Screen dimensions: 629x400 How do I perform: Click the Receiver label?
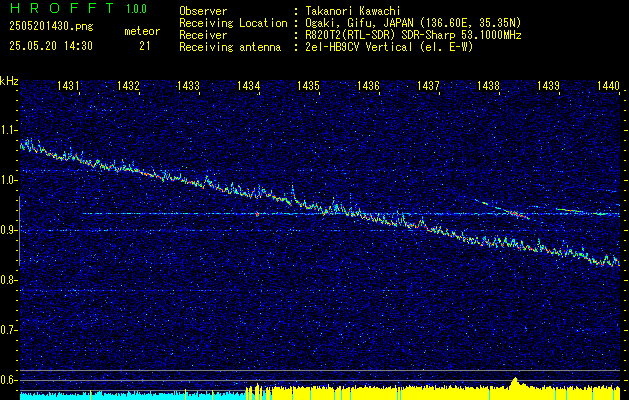click(x=203, y=35)
